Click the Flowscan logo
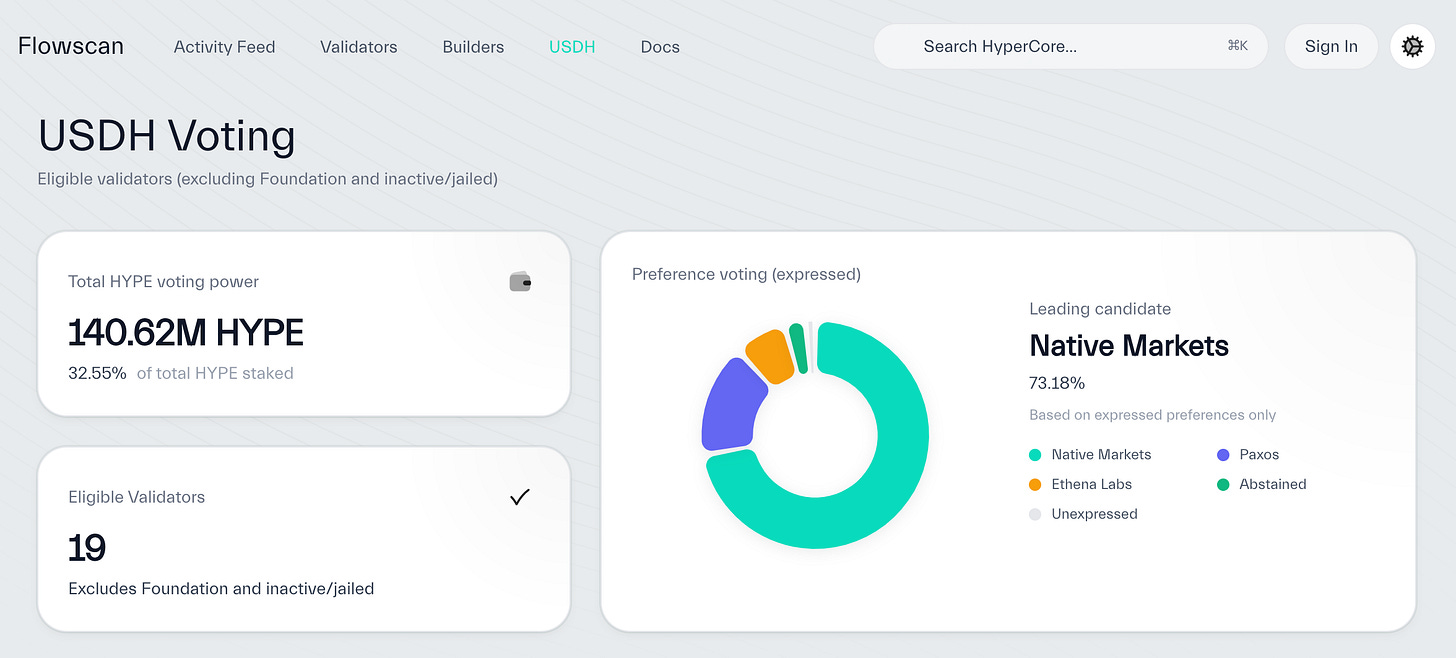This screenshot has width=1456, height=658. (71, 46)
